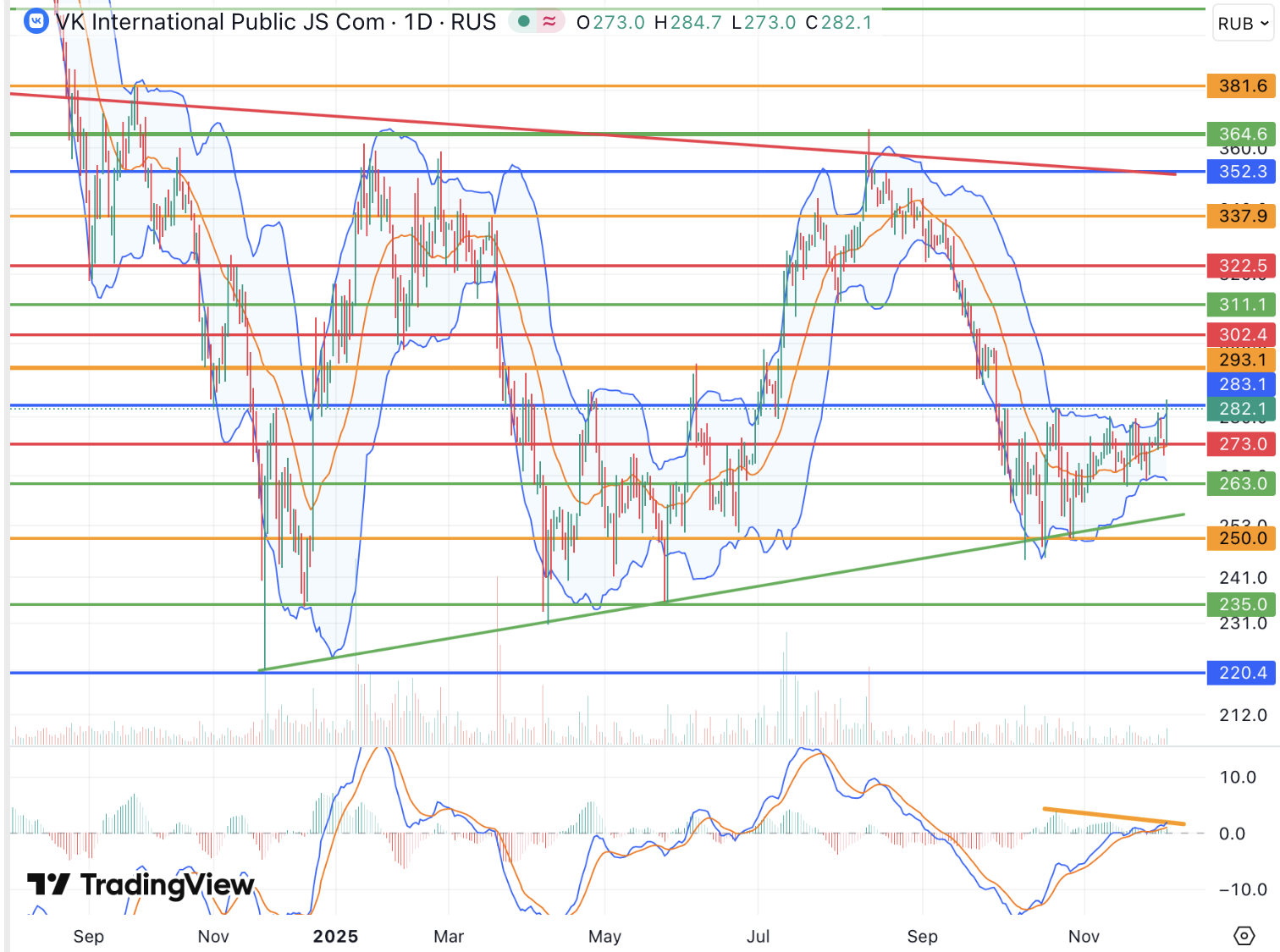Click the pink approximate-data indicator icon
Image resolution: width=1280 pixels, height=952 pixels.
click(549, 22)
